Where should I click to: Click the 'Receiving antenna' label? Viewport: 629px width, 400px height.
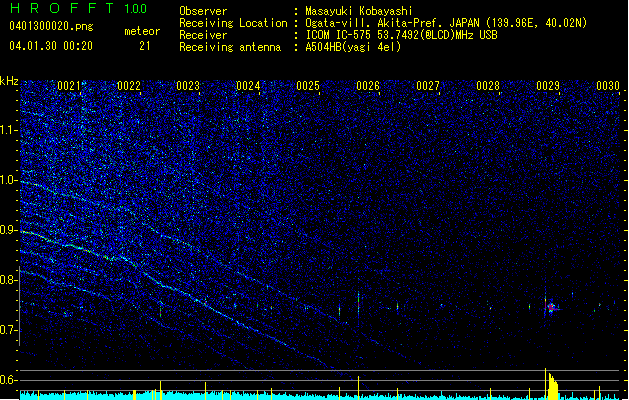(x=230, y=47)
